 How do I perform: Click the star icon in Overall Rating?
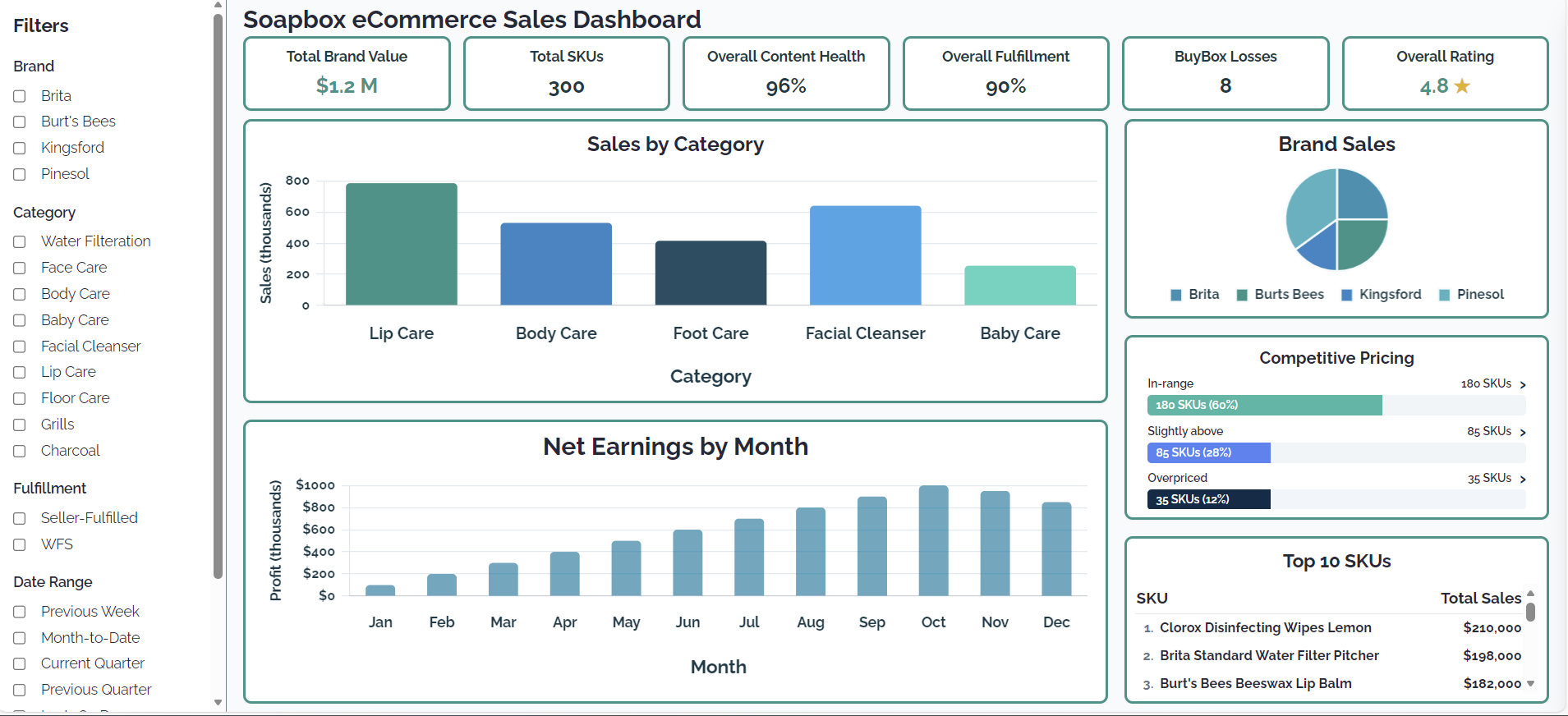pos(1462,85)
